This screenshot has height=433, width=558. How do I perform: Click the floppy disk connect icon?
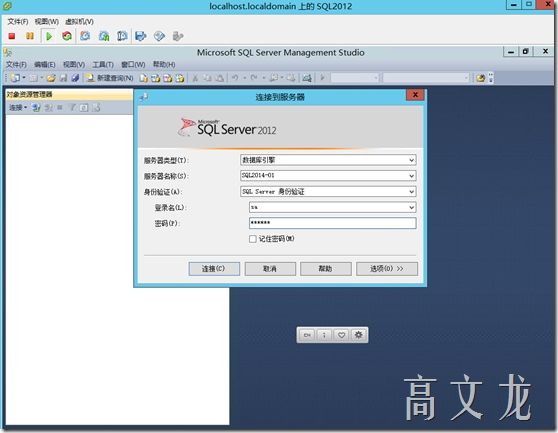click(x=141, y=36)
